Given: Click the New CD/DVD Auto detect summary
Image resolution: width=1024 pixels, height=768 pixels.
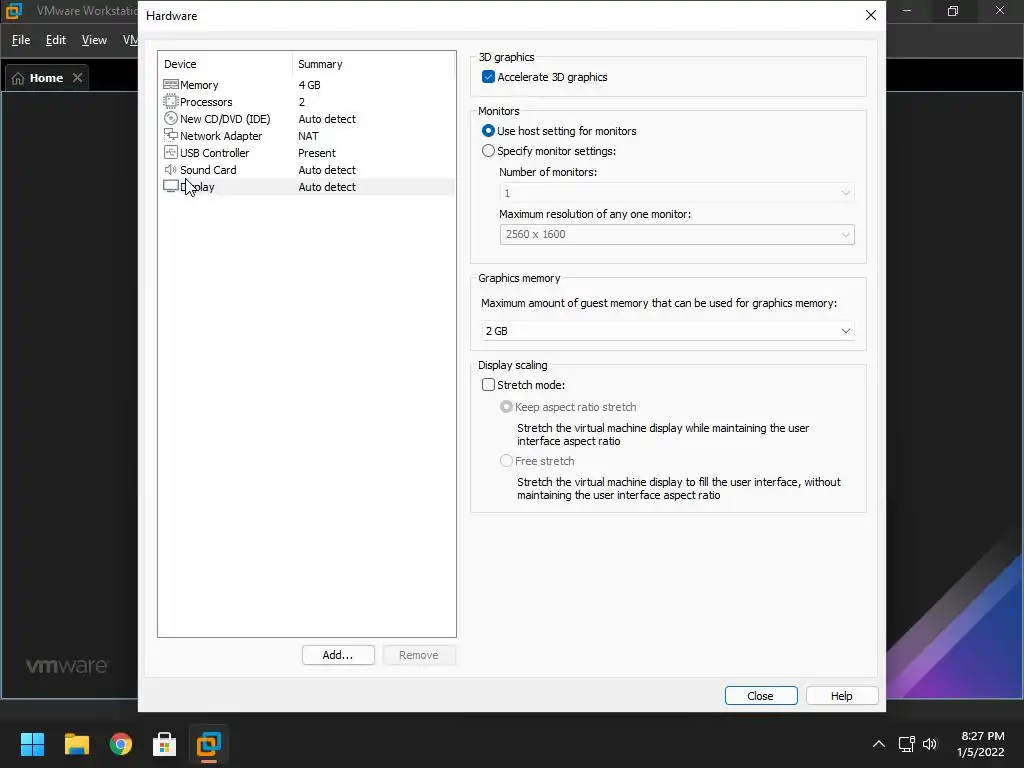Looking at the screenshot, I should click(x=327, y=119).
